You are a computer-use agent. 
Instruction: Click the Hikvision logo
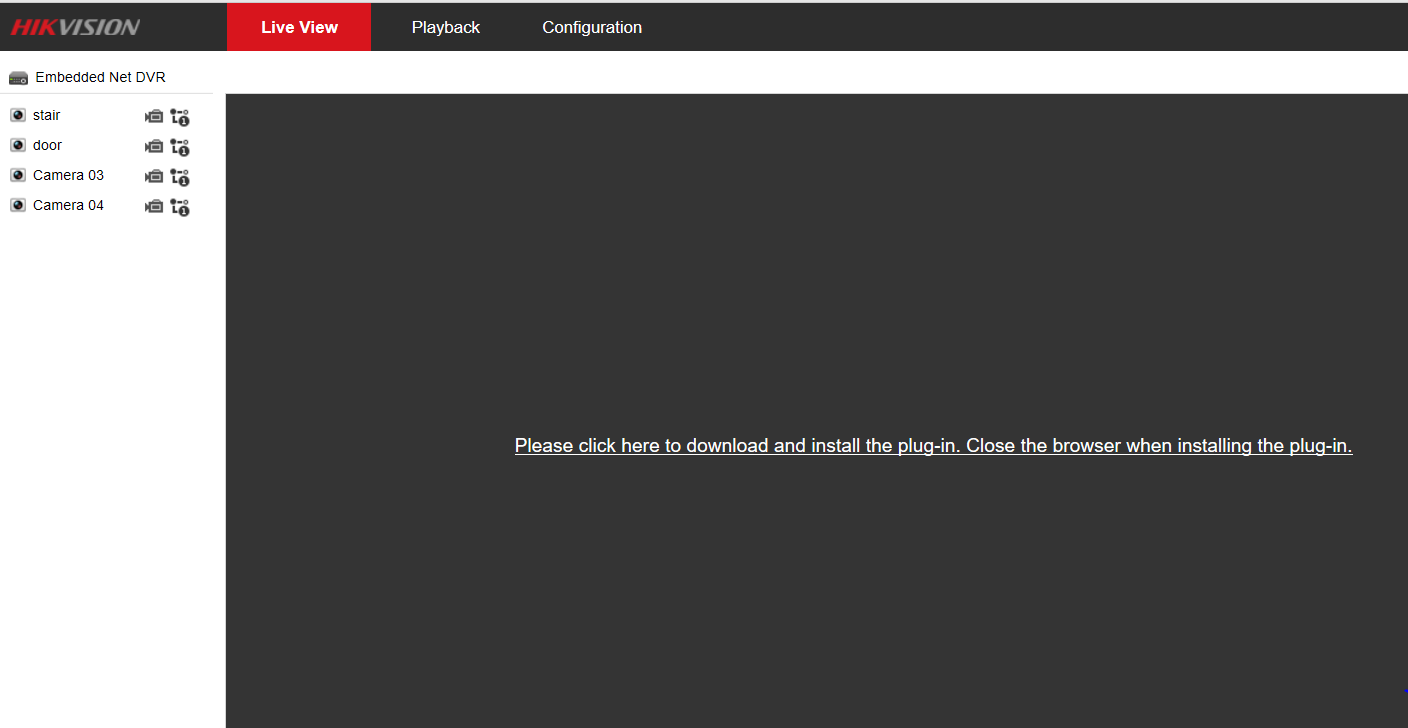point(76,27)
